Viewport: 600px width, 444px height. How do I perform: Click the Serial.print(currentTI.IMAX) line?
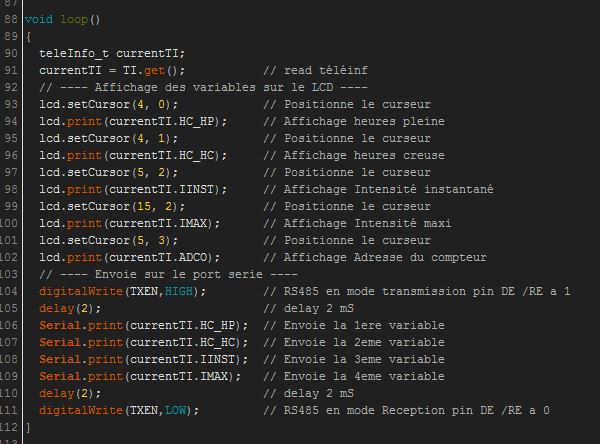coord(139,376)
